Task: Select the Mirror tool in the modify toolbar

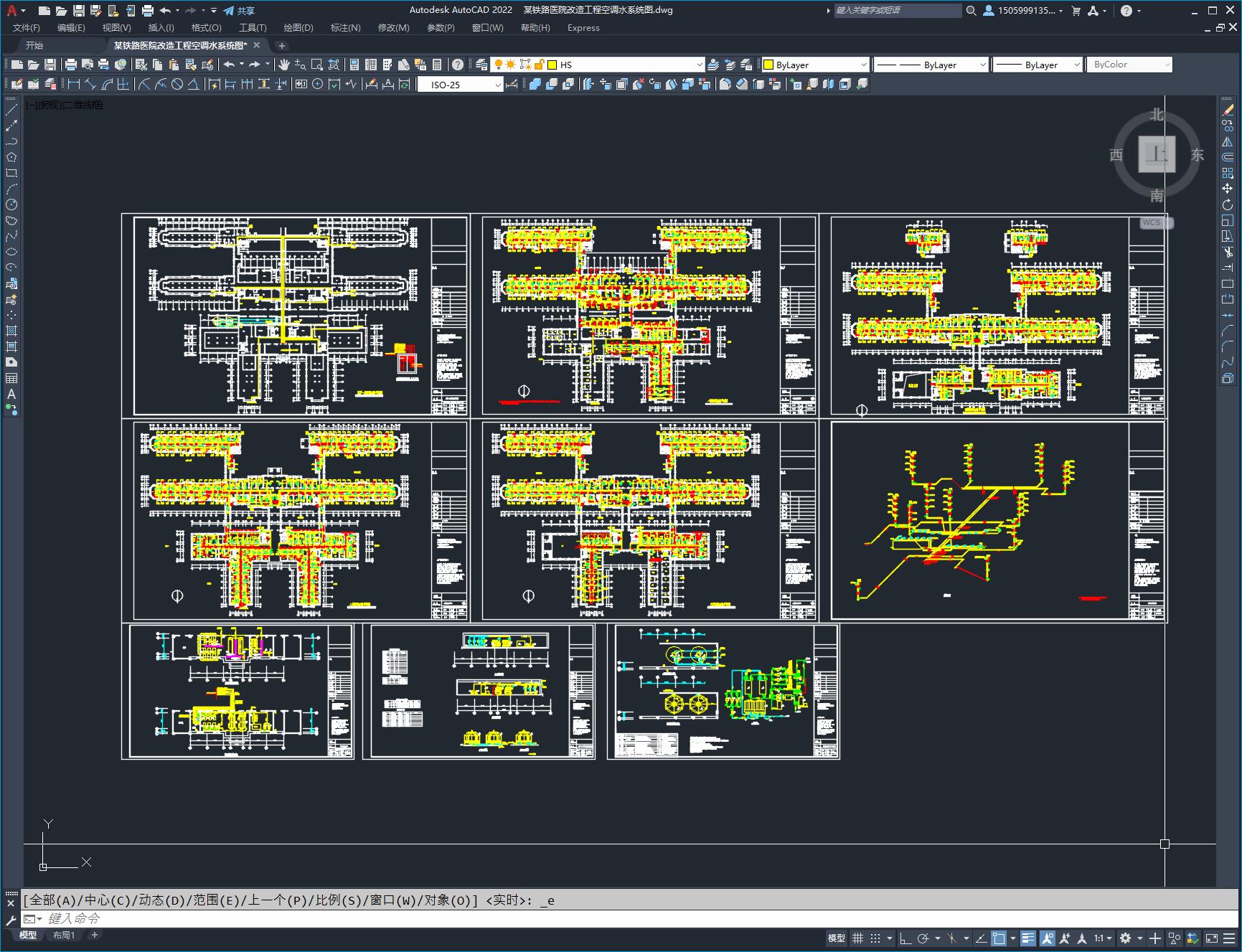Action: click(1228, 141)
